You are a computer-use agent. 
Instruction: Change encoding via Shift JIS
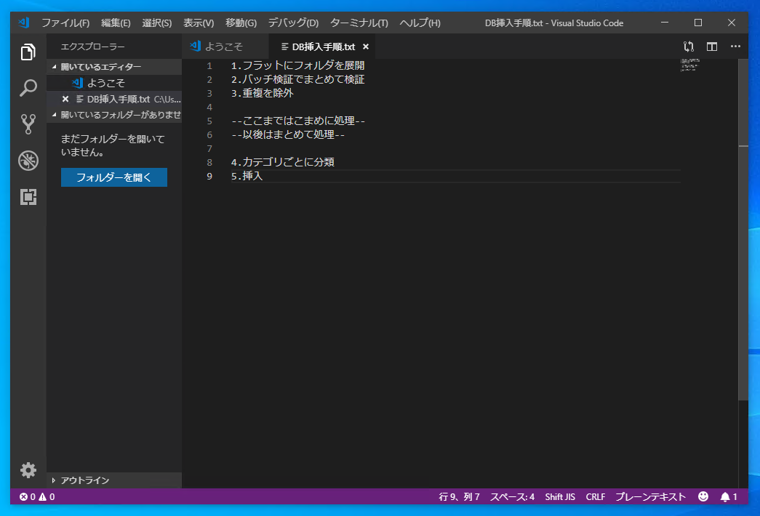pos(560,497)
